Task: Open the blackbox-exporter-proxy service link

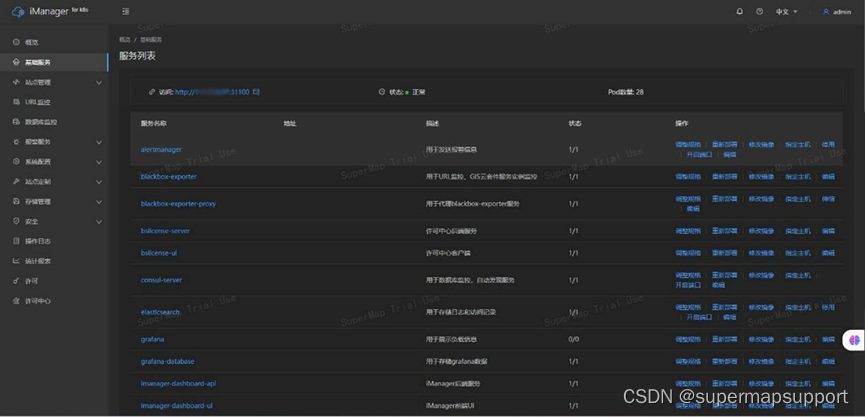Action: 178,204
